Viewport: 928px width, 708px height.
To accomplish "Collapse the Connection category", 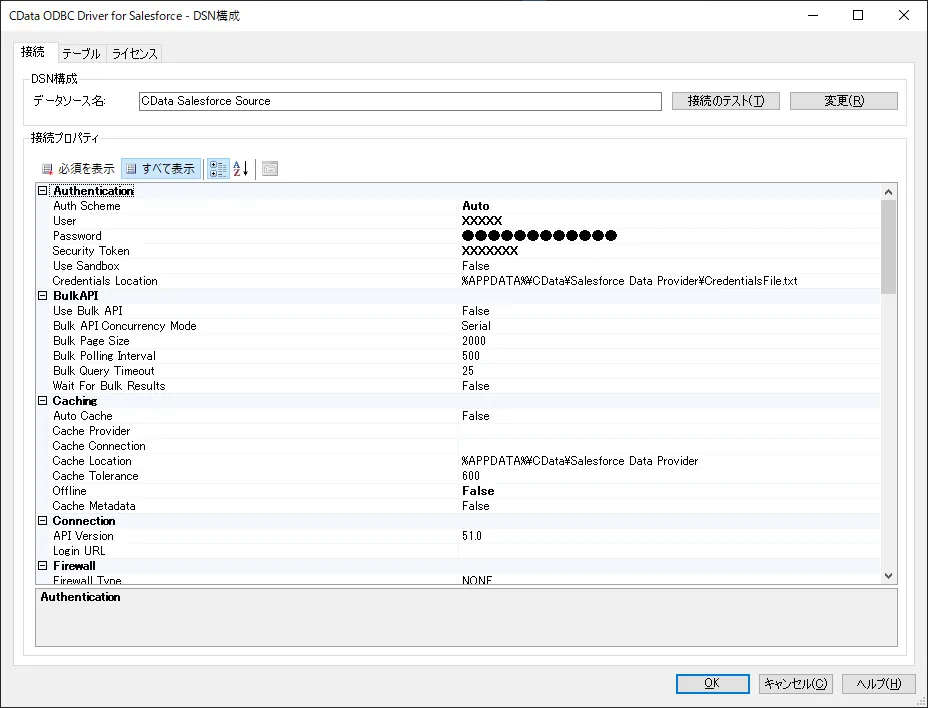I will 43,521.
